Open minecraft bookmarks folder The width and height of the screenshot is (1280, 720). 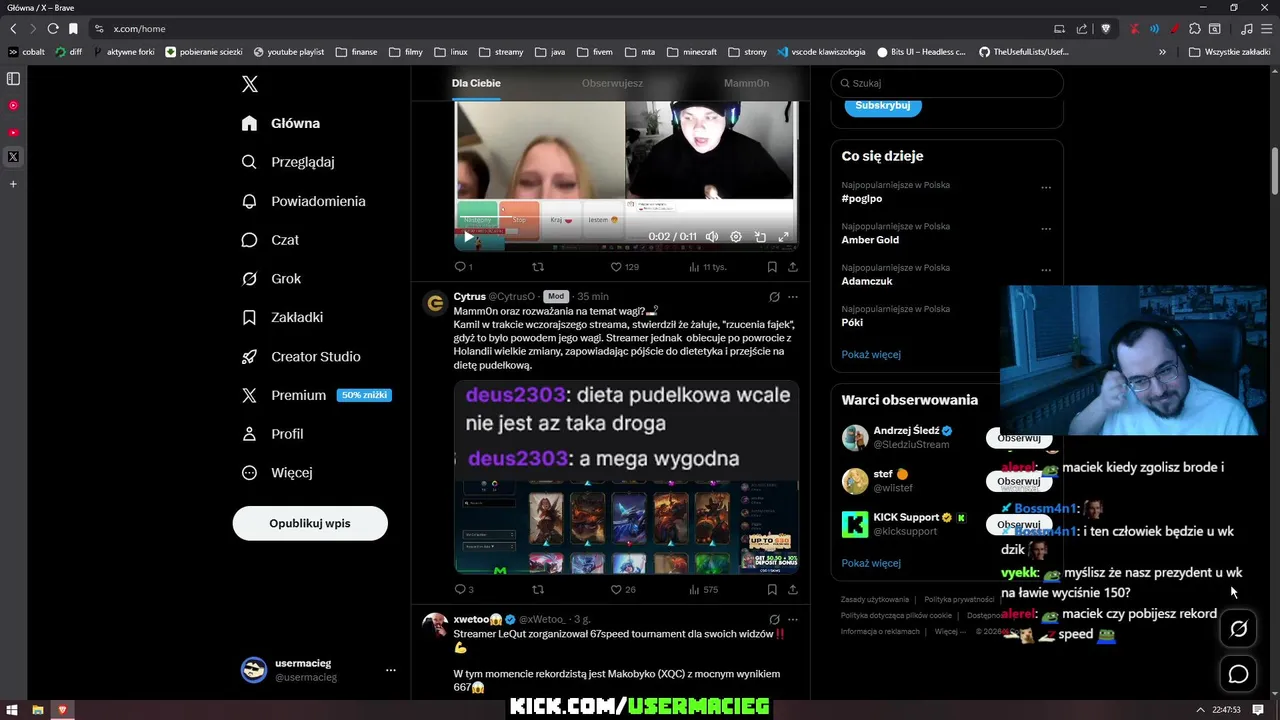click(692, 52)
